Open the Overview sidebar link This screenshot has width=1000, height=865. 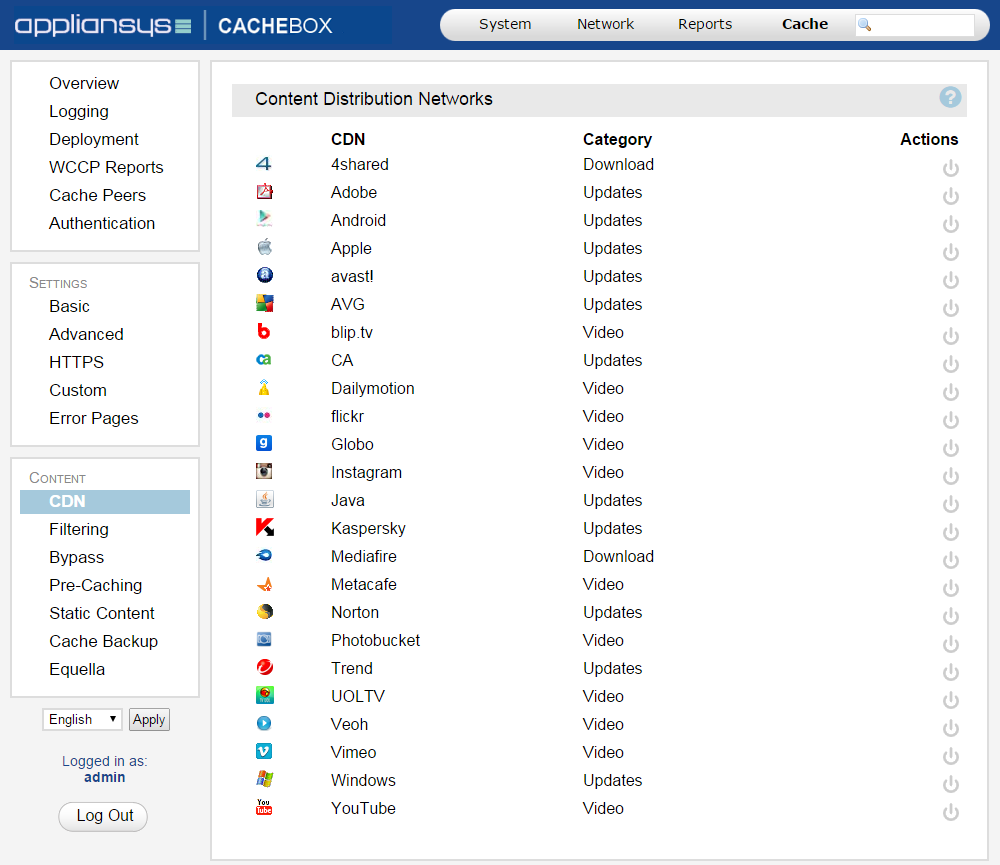[84, 84]
